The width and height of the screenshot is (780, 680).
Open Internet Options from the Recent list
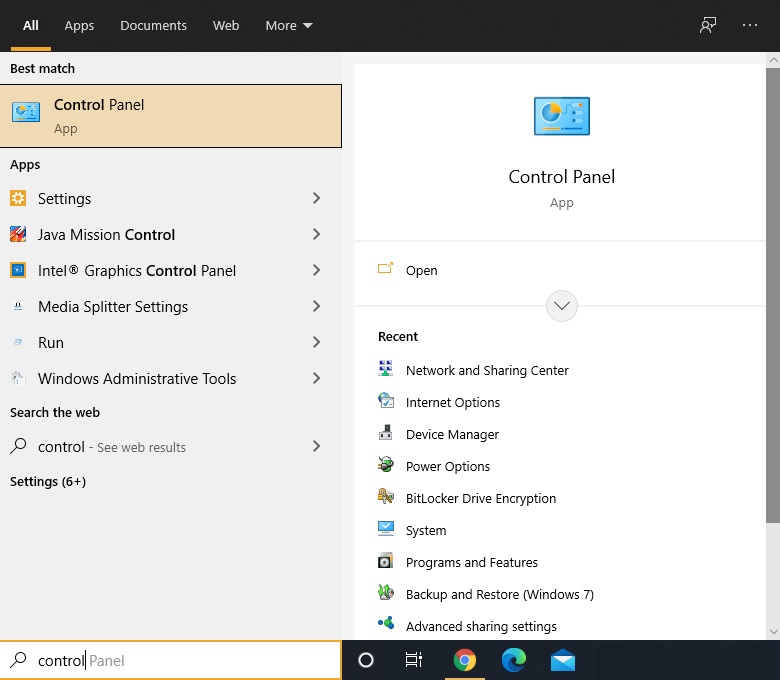pos(453,402)
